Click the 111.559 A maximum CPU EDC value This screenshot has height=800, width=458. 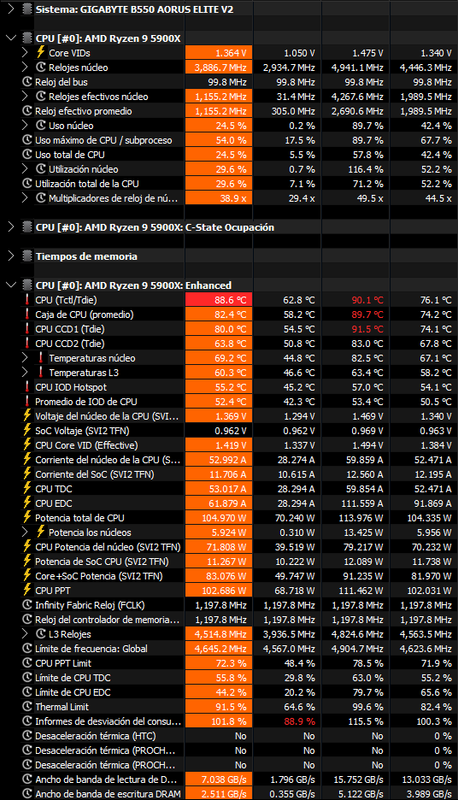[x=361, y=503]
